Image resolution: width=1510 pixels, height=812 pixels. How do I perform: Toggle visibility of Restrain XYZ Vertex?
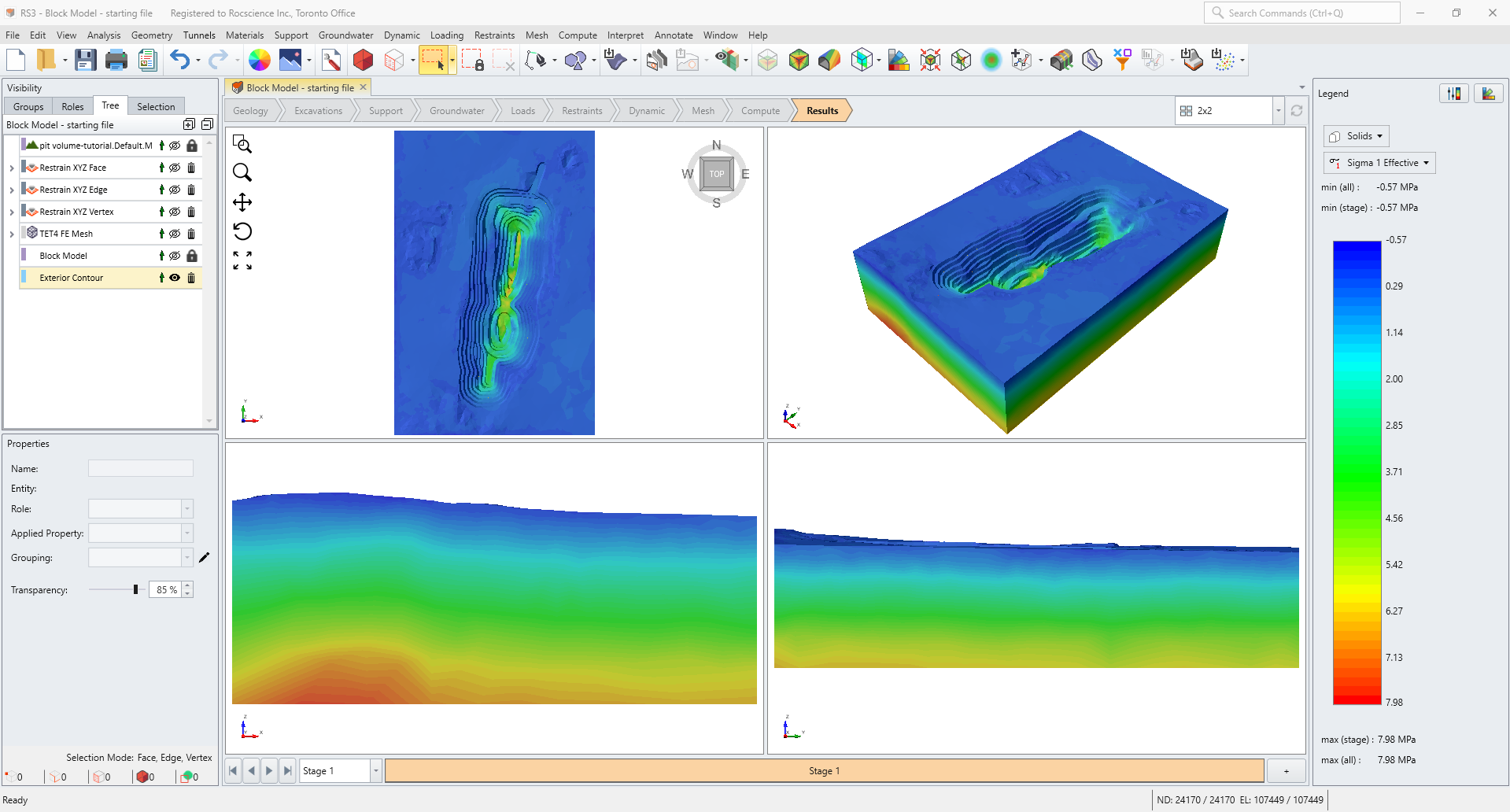coord(175,212)
